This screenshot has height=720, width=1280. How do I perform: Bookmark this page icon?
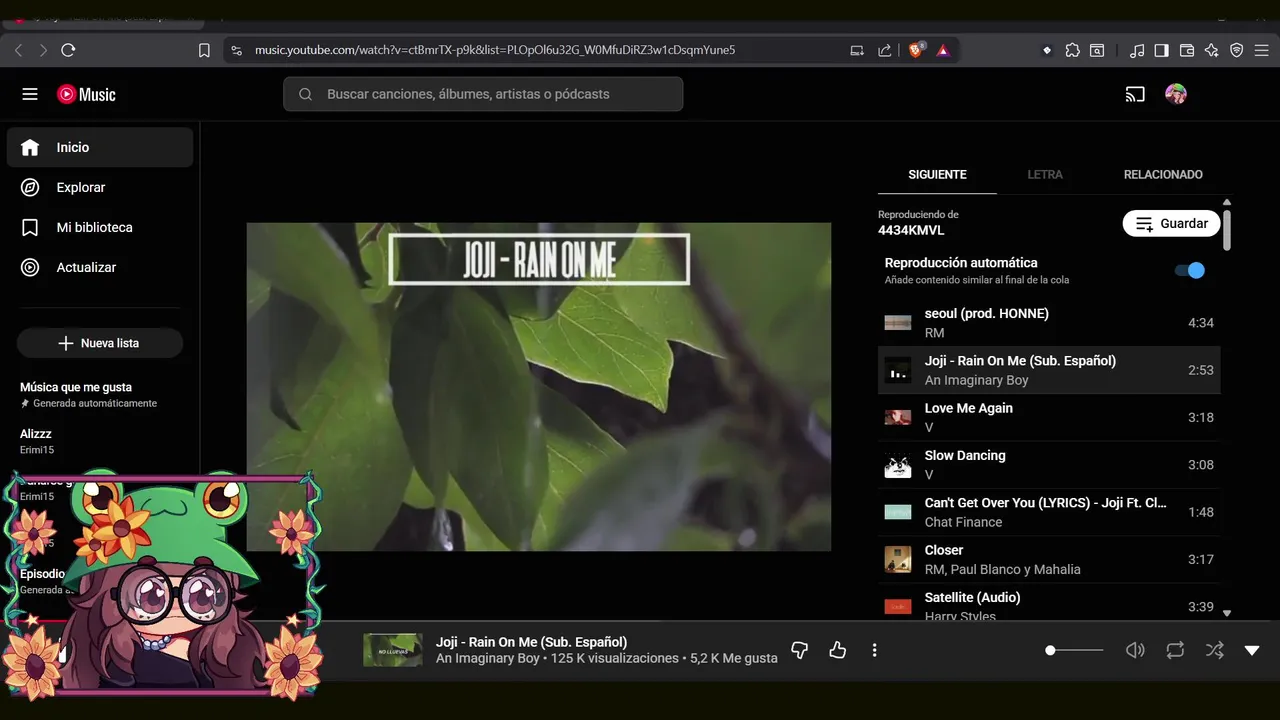[204, 50]
